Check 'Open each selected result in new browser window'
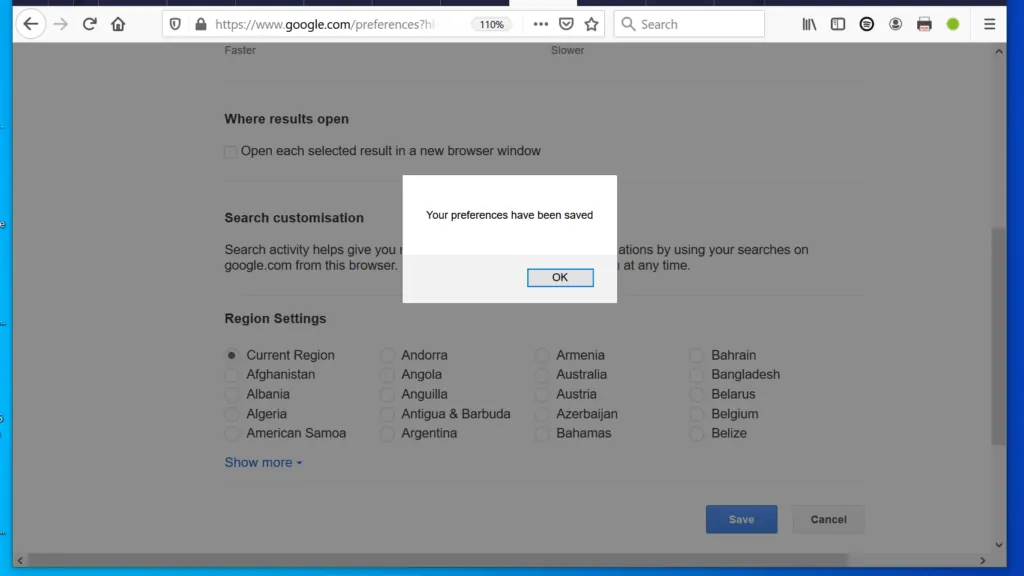Viewport: 1024px width, 576px height. pyautogui.click(x=230, y=151)
